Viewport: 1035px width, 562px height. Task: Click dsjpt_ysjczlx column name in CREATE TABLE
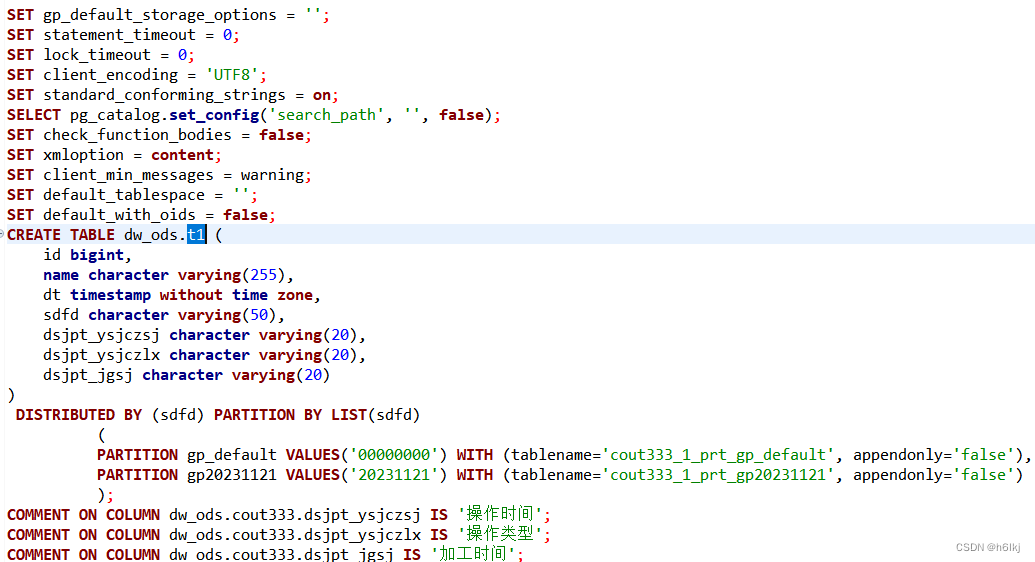pyautogui.click(x=101, y=355)
